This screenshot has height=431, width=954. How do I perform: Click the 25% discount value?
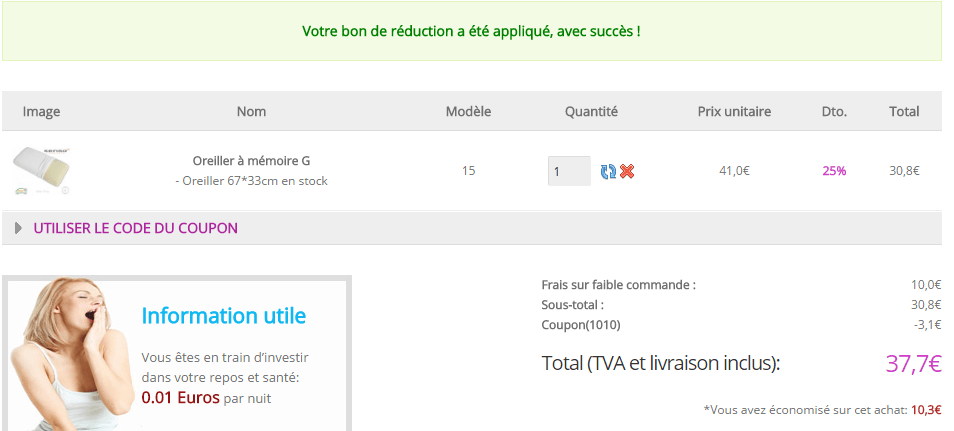tap(834, 171)
